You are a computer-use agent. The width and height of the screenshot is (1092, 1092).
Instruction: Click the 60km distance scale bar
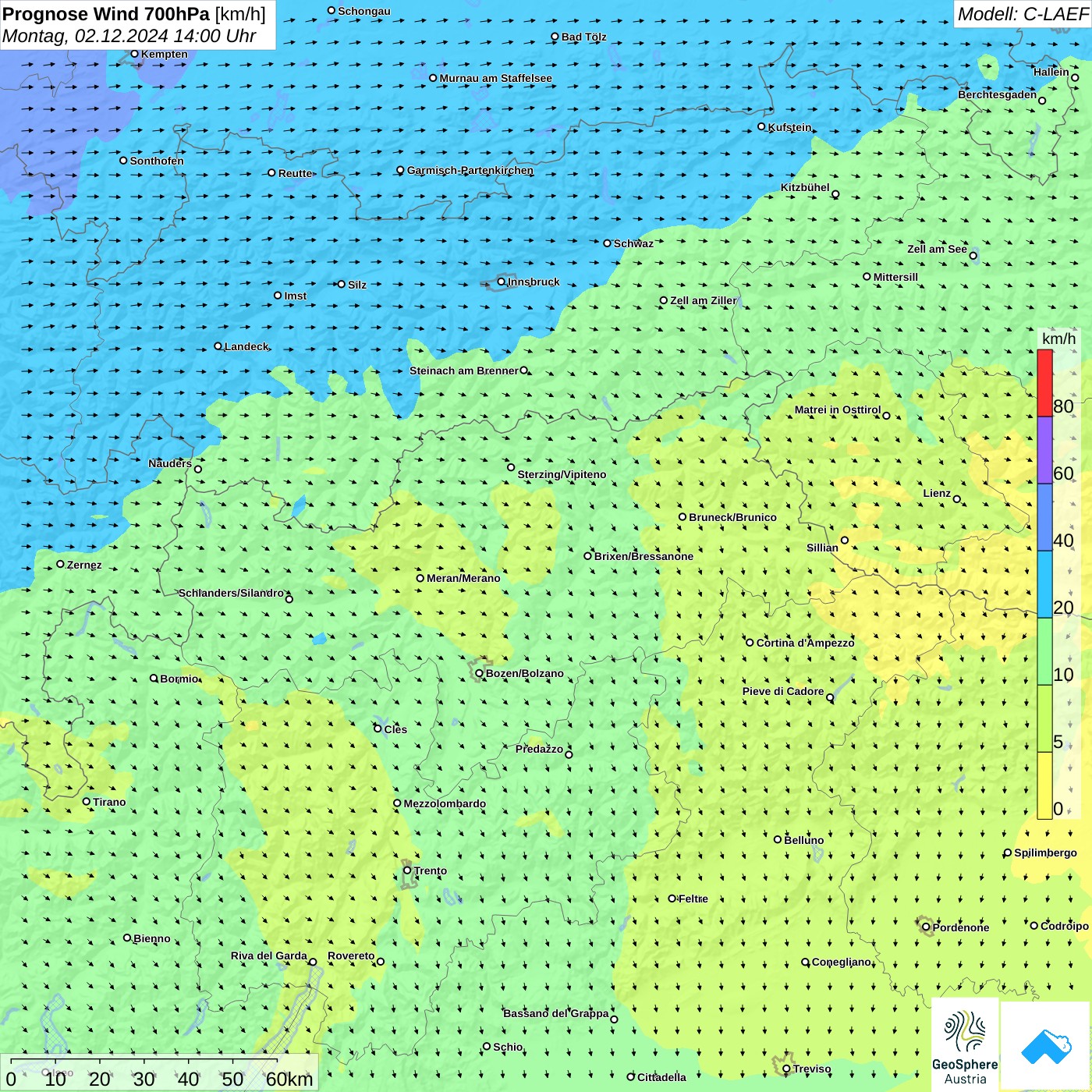click(x=144, y=1070)
